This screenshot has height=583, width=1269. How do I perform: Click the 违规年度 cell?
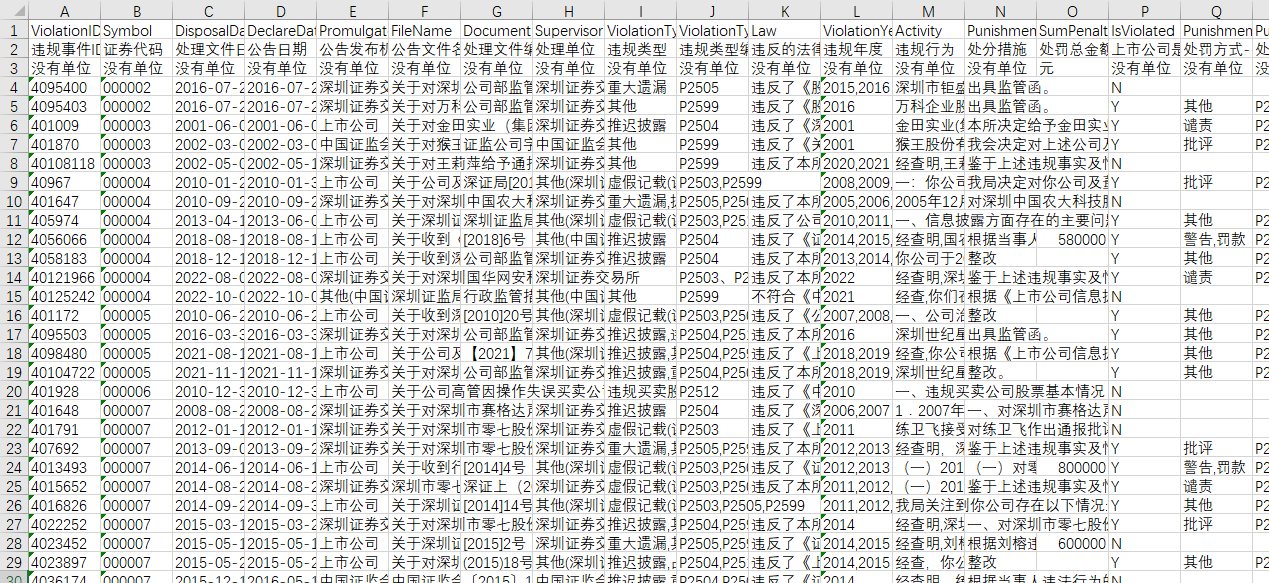coord(856,50)
